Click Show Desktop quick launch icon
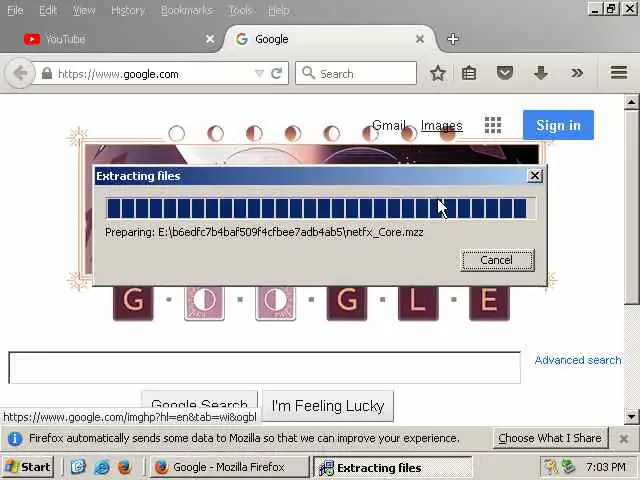Image resolution: width=640 pixels, height=480 pixels. coord(78,467)
